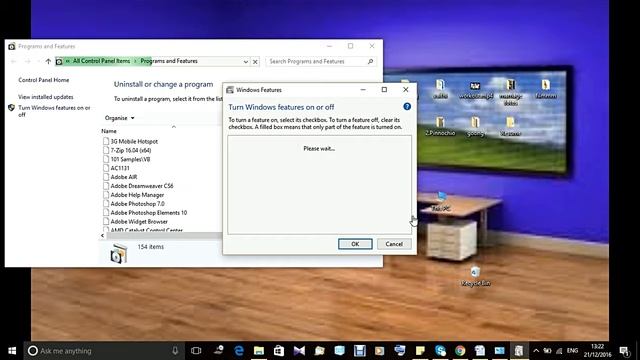This screenshot has height=360, width=640.
Task: Click the back arrow in Programs and Features
Action: (x=13, y=61)
